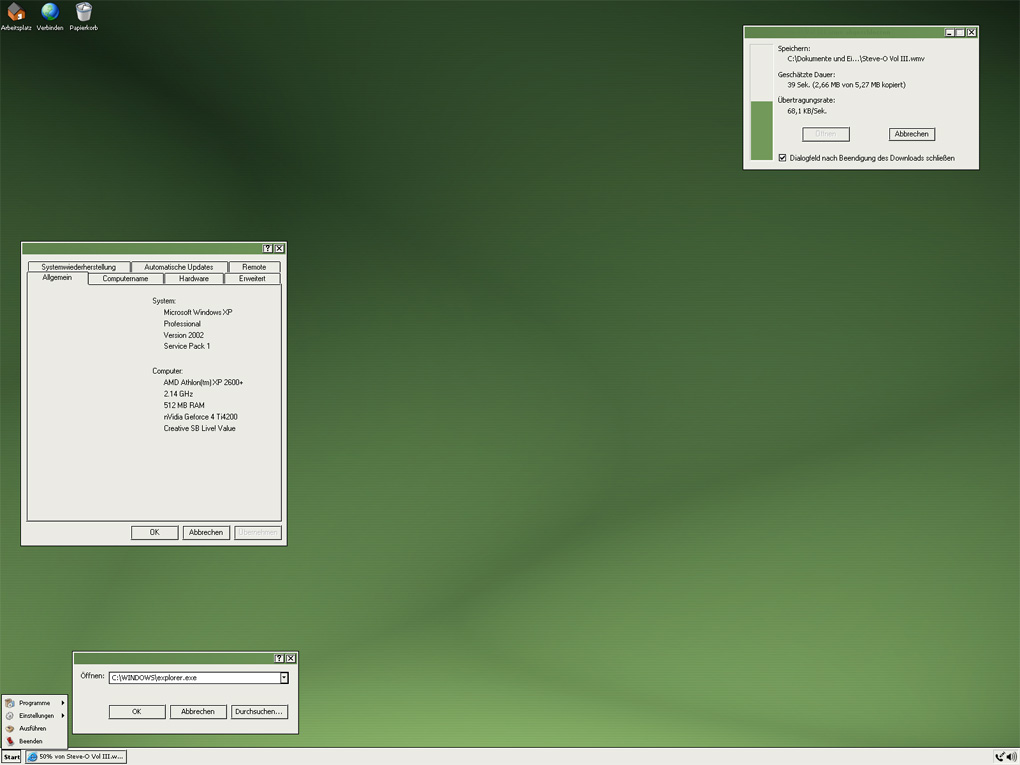Viewport: 1020px width, 765px height.
Task: Expand the Einstellungen submenu
Action: (36, 716)
